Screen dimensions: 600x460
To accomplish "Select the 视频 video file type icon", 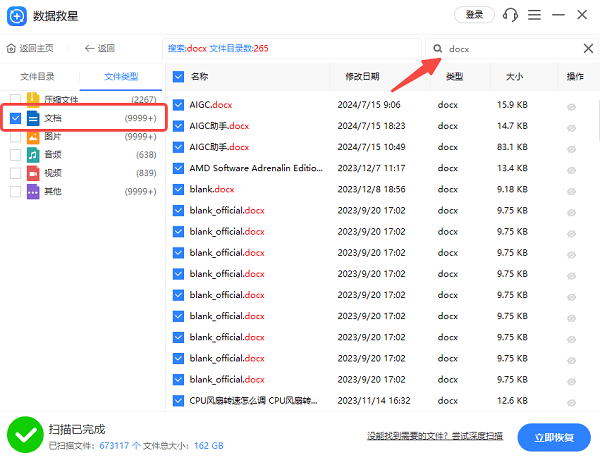I will 32,173.
